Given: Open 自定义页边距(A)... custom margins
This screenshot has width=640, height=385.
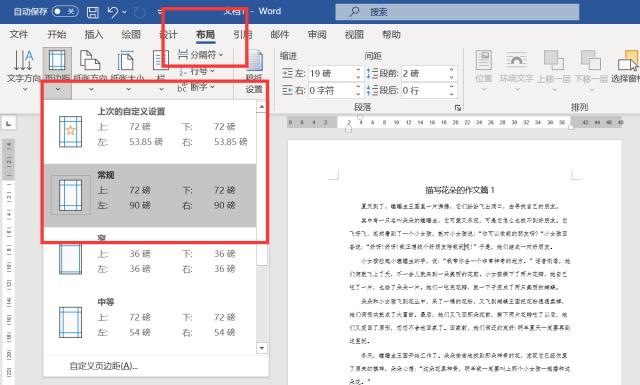Looking at the screenshot, I should [104, 366].
